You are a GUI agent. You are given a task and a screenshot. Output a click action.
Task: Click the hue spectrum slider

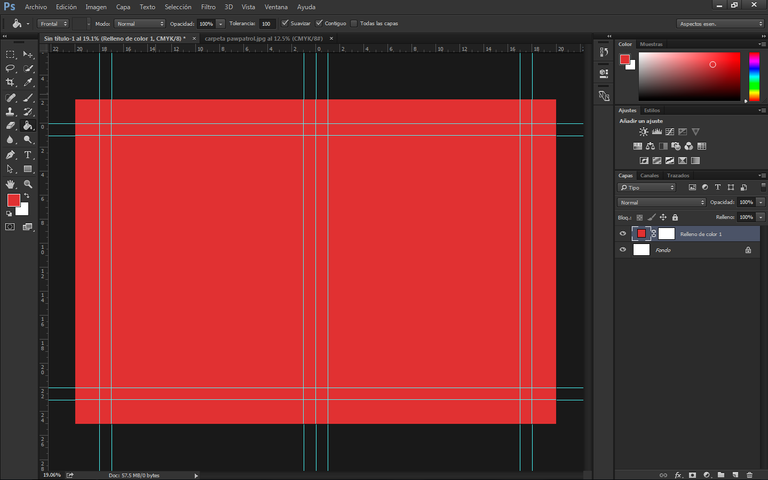pyautogui.click(x=754, y=76)
